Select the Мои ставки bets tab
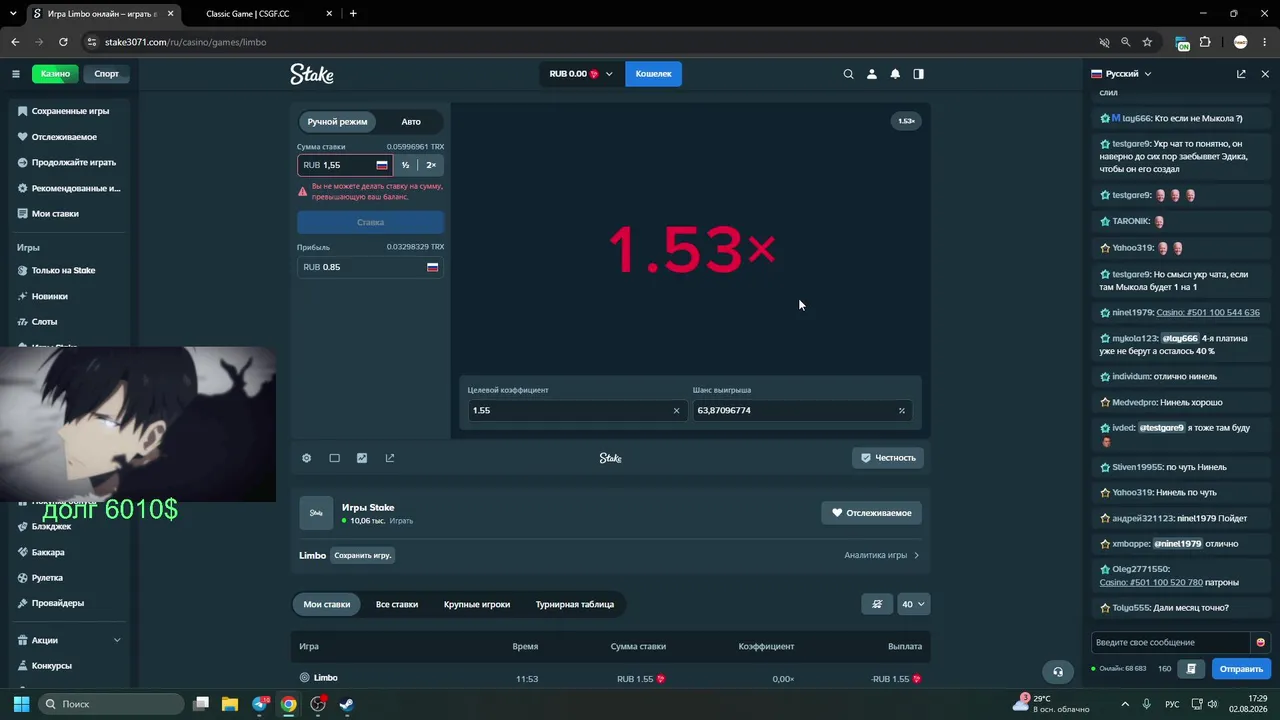The width and height of the screenshot is (1280, 720). pyautogui.click(x=327, y=604)
